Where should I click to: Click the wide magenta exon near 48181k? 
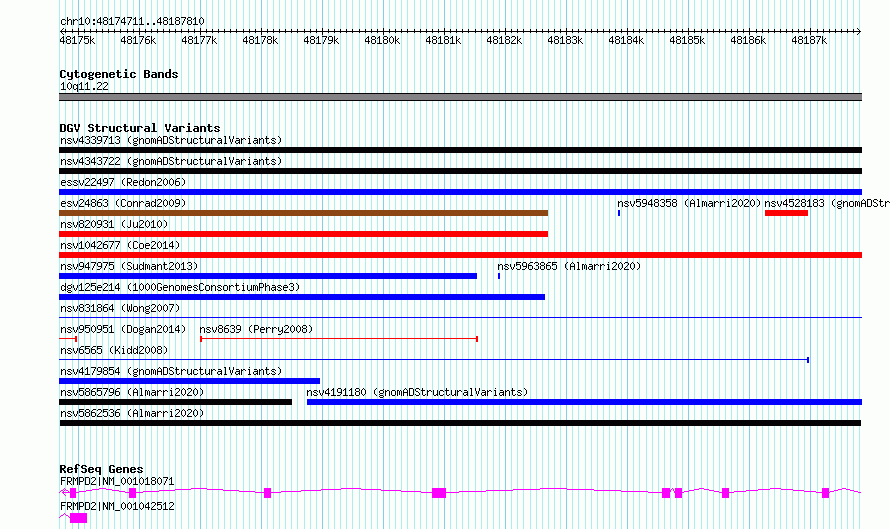pyautogui.click(x=439, y=493)
